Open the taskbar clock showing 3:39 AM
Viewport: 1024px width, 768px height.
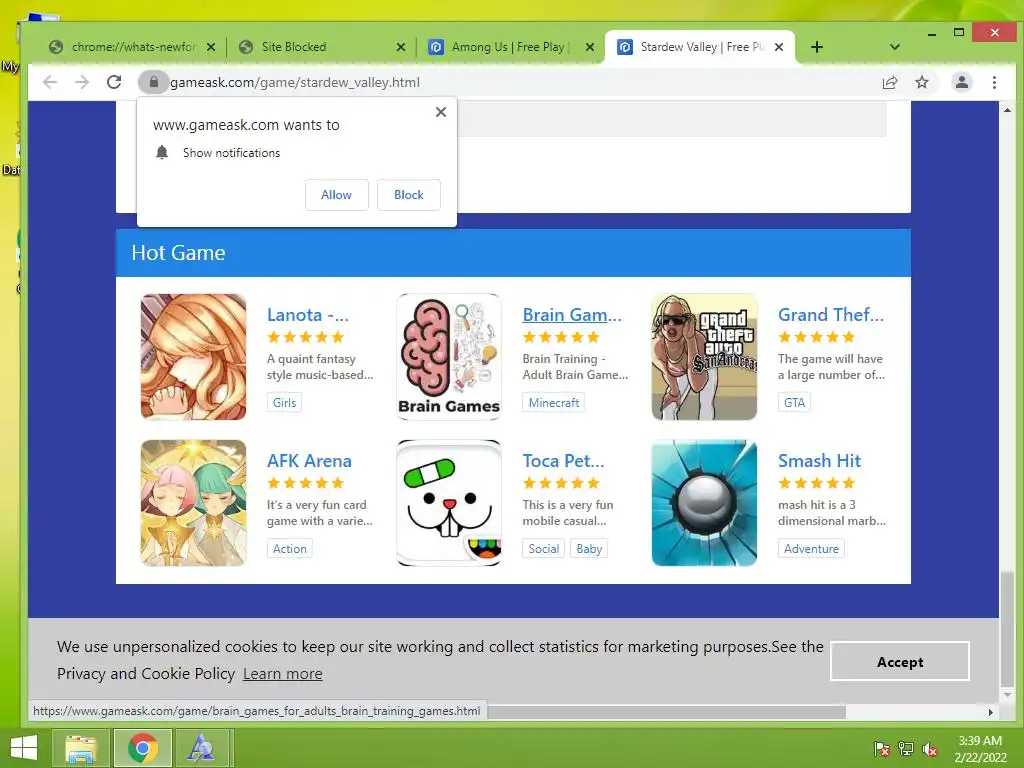click(x=980, y=749)
